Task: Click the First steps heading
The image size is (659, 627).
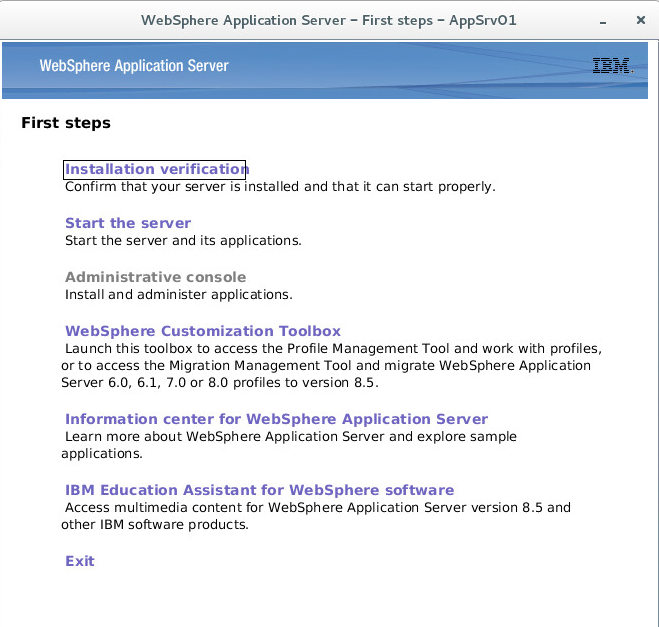Action: tap(66, 123)
